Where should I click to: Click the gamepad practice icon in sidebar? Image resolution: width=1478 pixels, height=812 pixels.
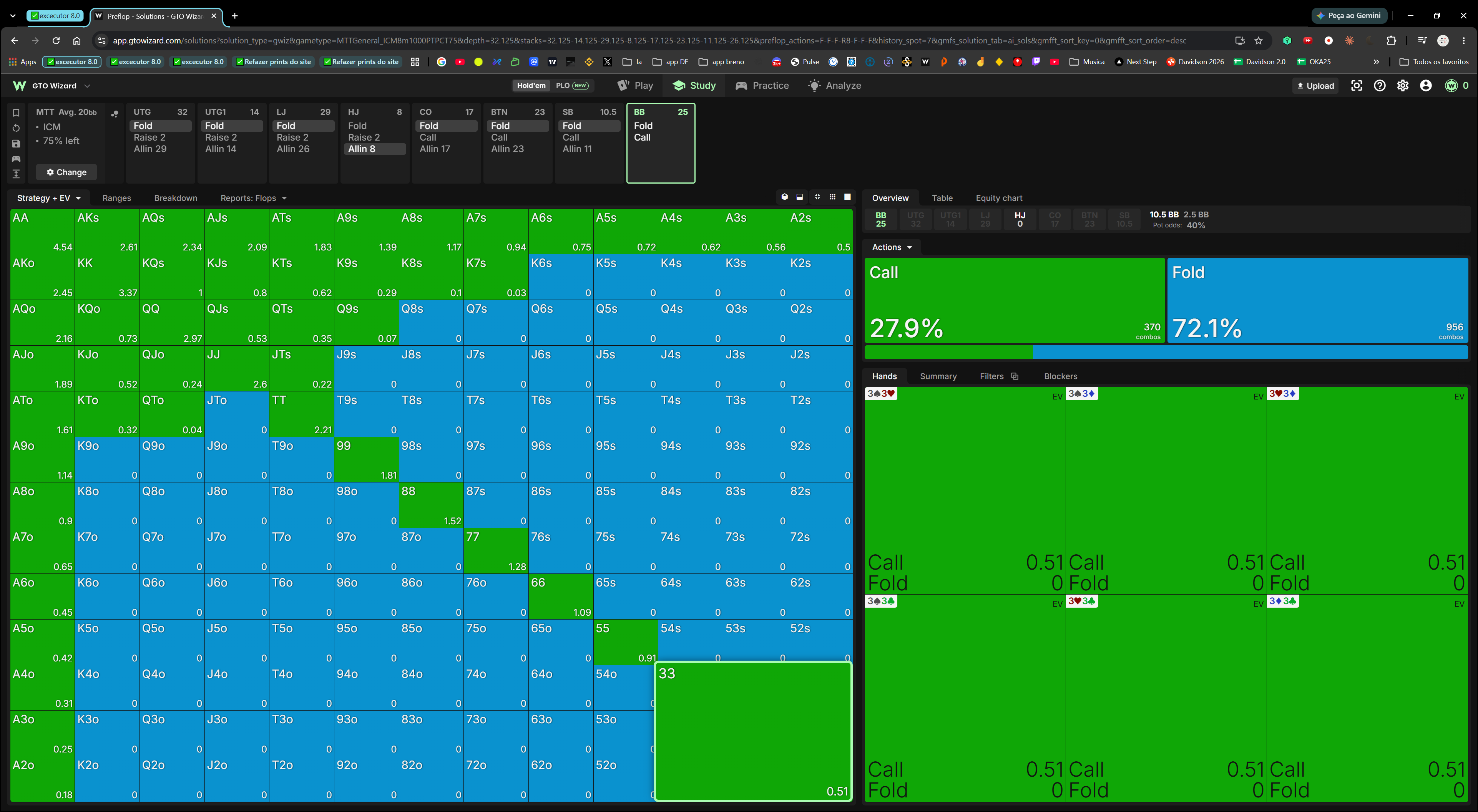click(16, 159)
